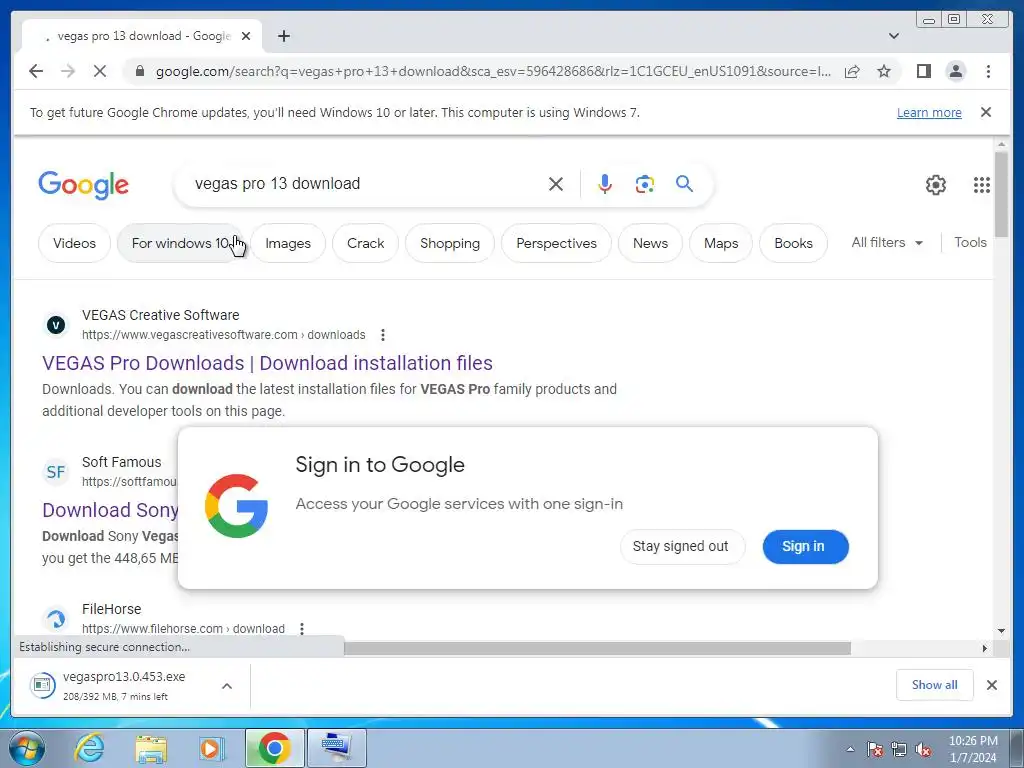The width and height of the screenshot is (1024, 768).
Task: Switch to News results
Action: click(x=650, y=243)
